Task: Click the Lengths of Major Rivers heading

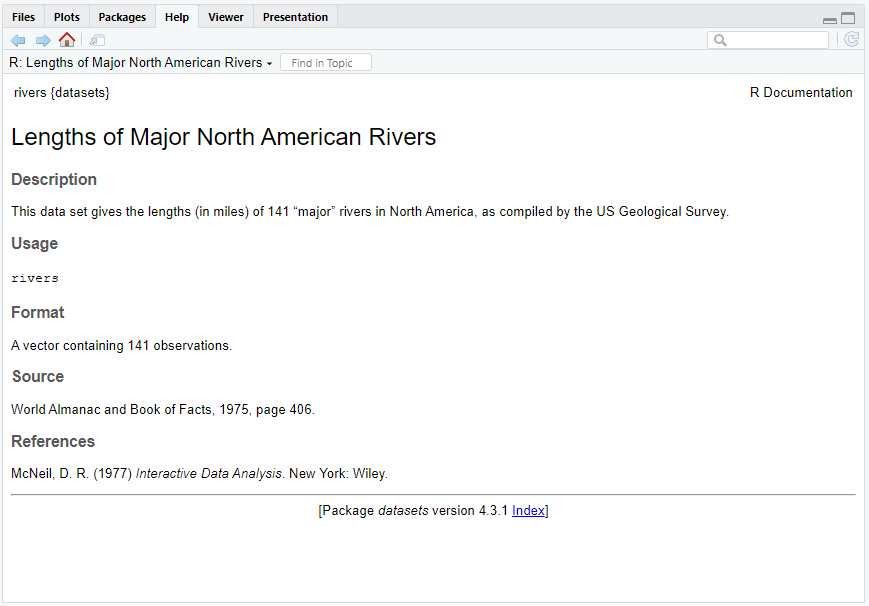Action: [224, 137]
